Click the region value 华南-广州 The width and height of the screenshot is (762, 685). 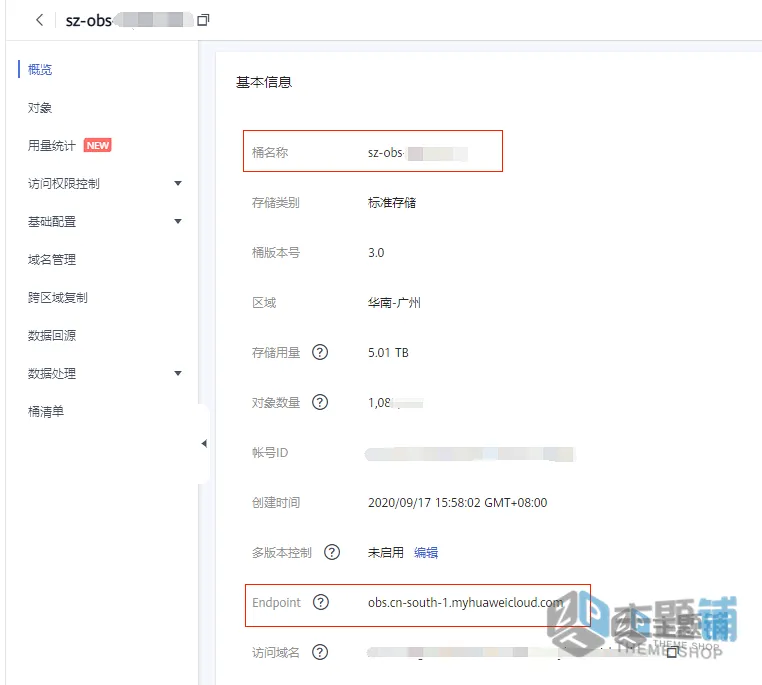click(394, 303)
